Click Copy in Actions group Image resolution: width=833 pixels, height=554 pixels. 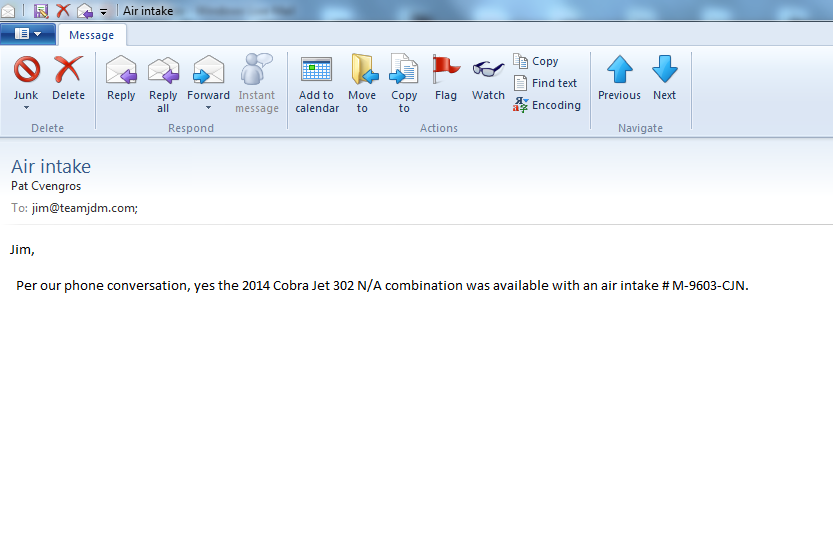(x=536, y=61)
